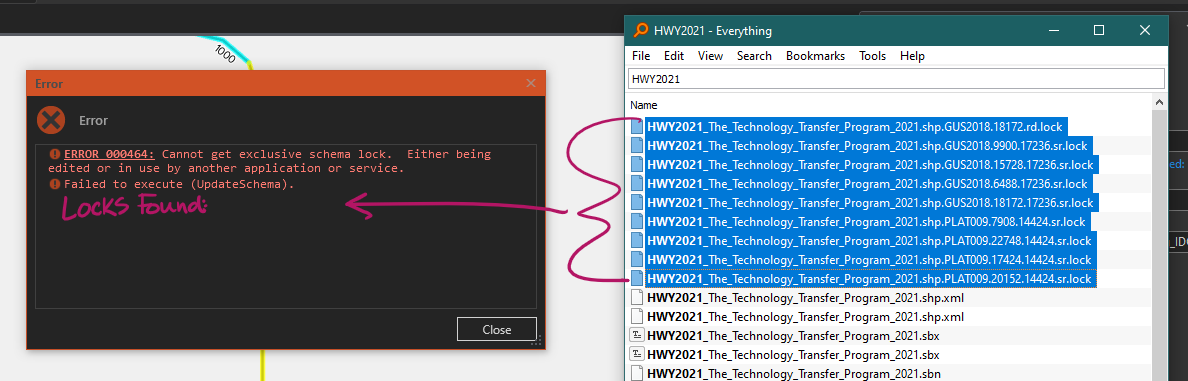Viewport: 1188px width, 381px height.
Task: Sort results by the Name column header
Action: tap(644, 105)
